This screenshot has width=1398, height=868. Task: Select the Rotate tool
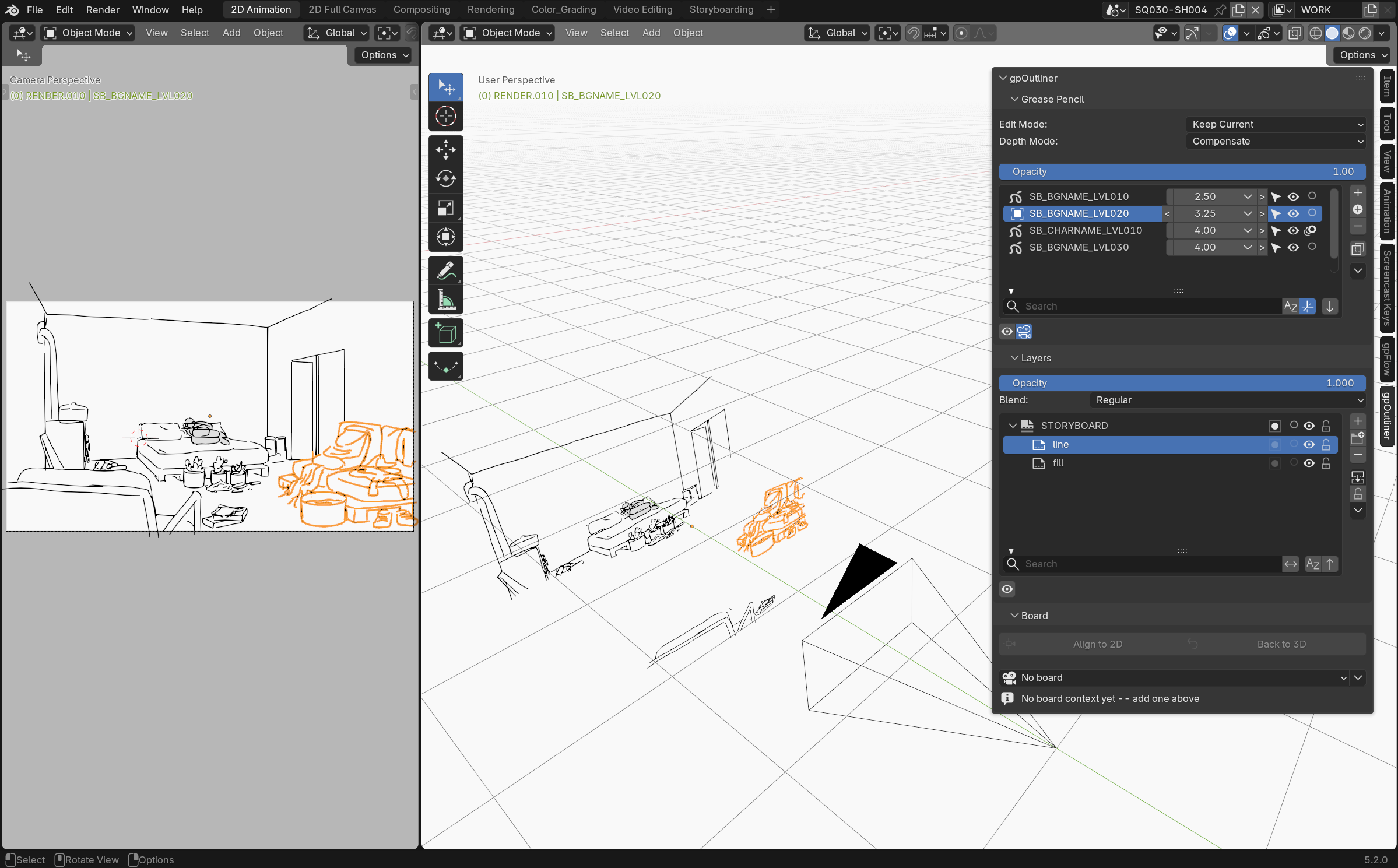click(x=445, y=178)
